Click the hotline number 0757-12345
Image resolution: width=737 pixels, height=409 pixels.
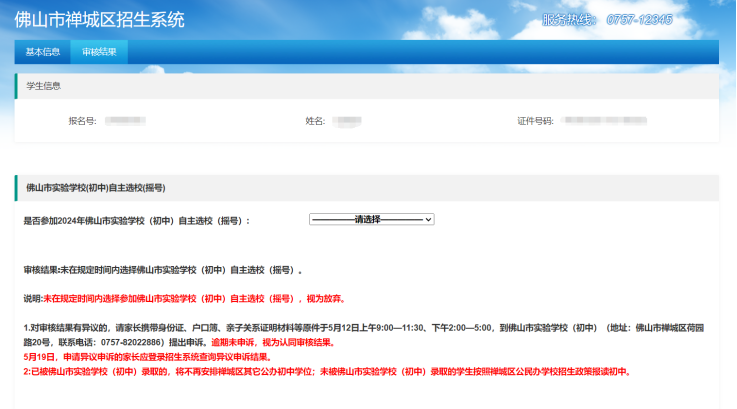639,20
